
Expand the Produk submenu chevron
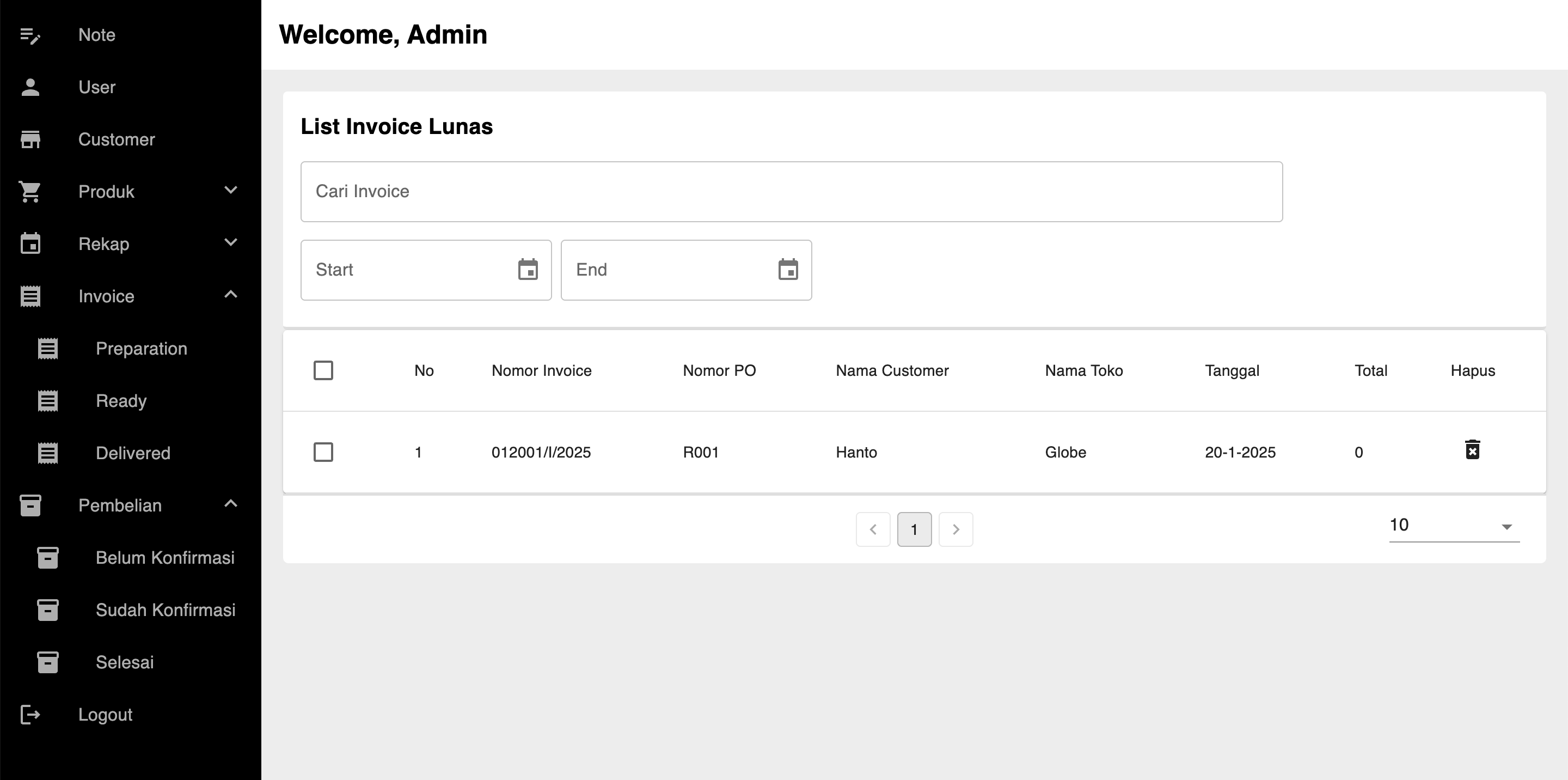pos(231,190)
